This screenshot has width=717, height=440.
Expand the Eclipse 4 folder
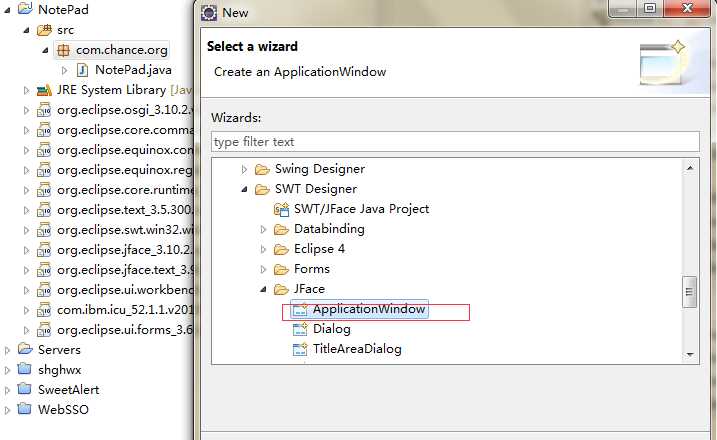point(263,249)
